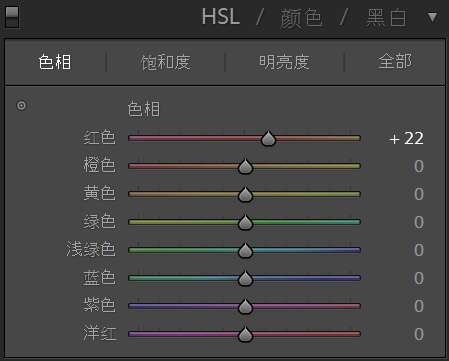449x361 pixels.
Task: Select the HSL mode in the panel header
Action: pos(221,17)
